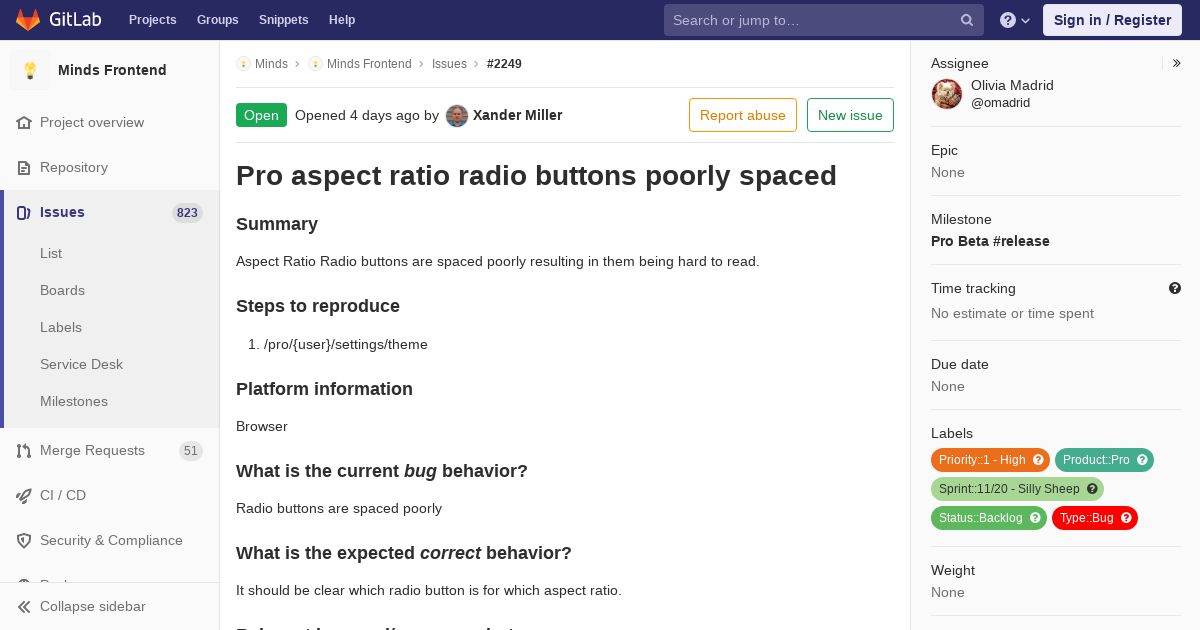1200x630 pixels.
Task: Click the Priority::1 - High label
Action: coord(990,460)
